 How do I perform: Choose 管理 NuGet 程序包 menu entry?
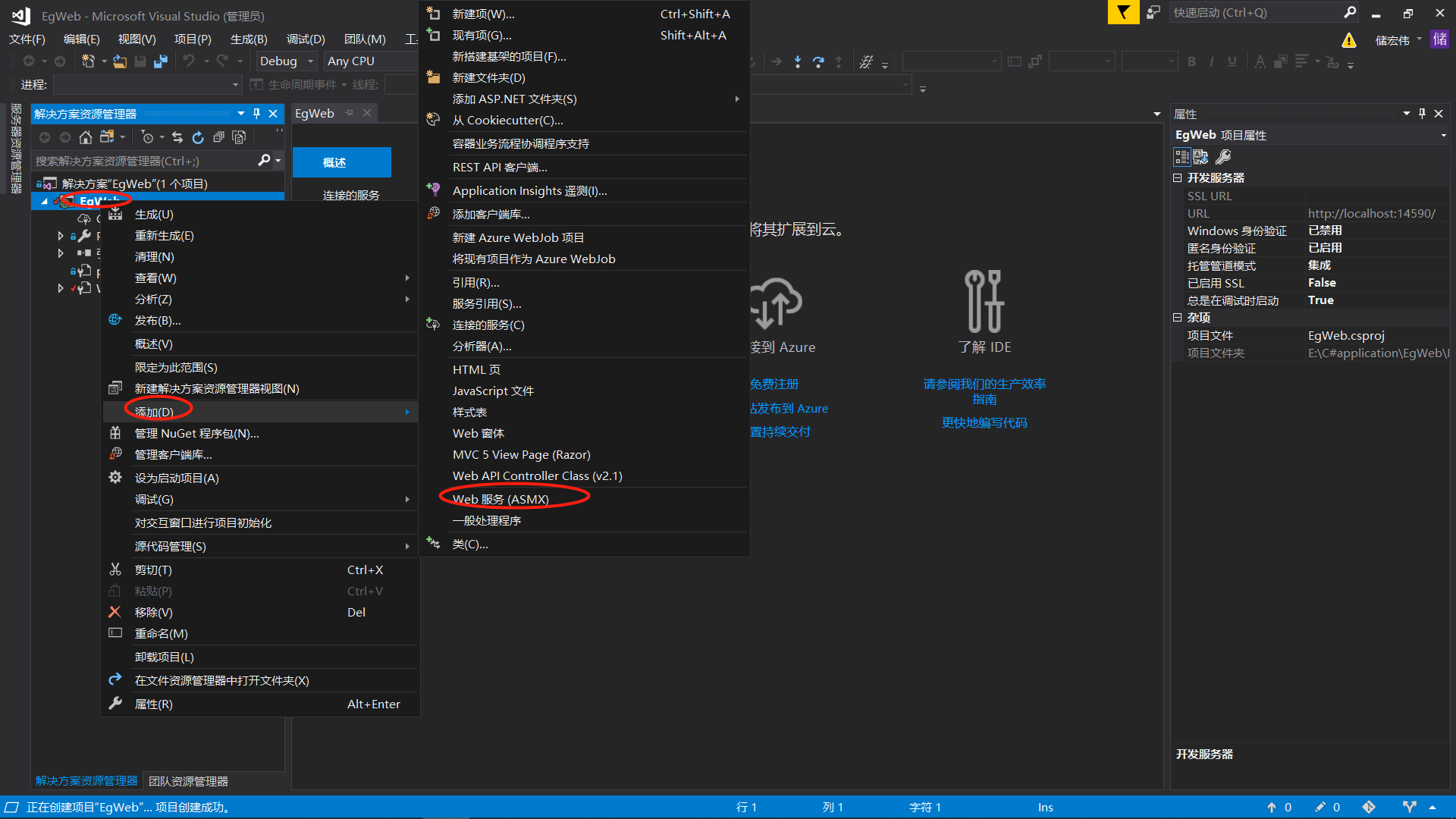click(x=196, y=433)
